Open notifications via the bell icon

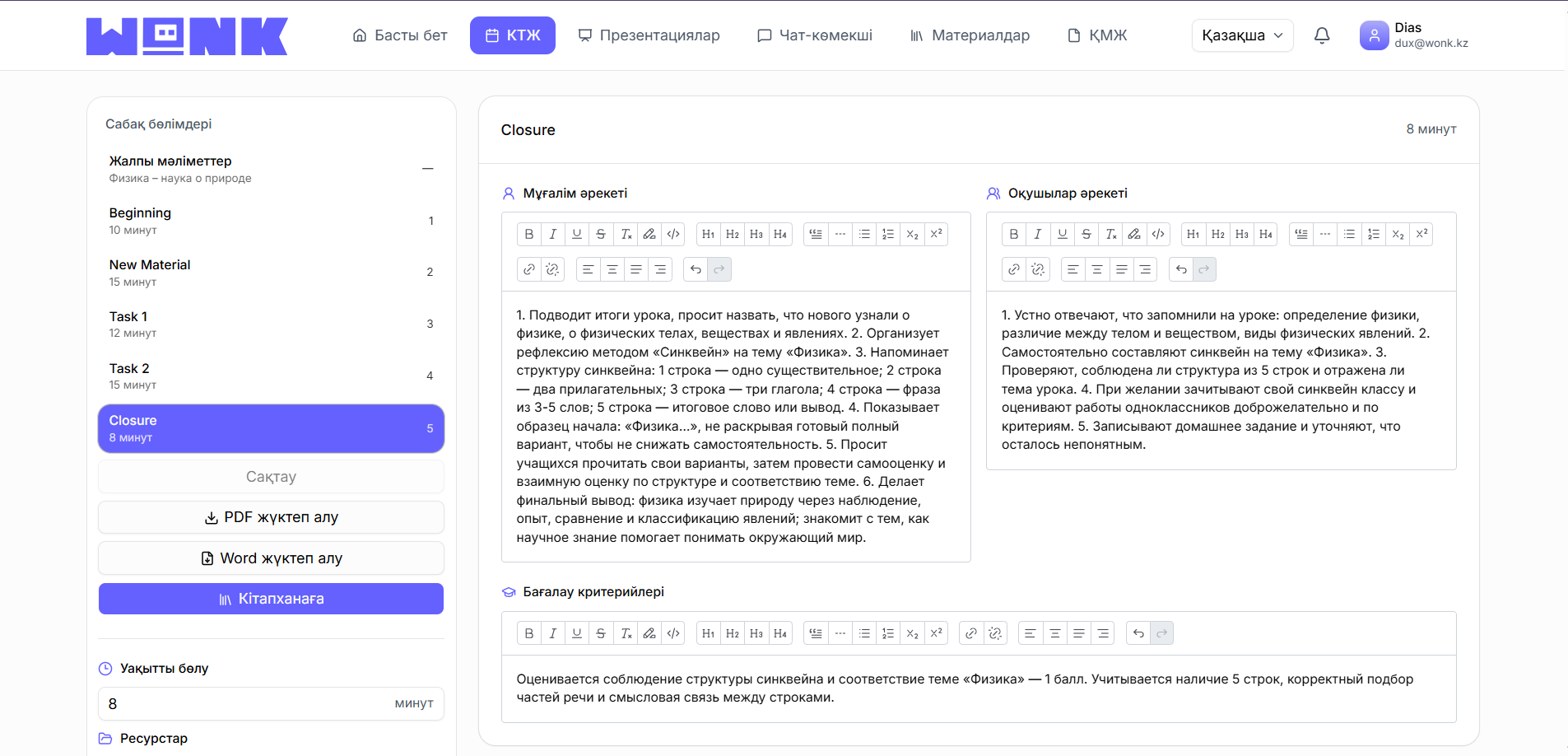tap(1322, 35)
